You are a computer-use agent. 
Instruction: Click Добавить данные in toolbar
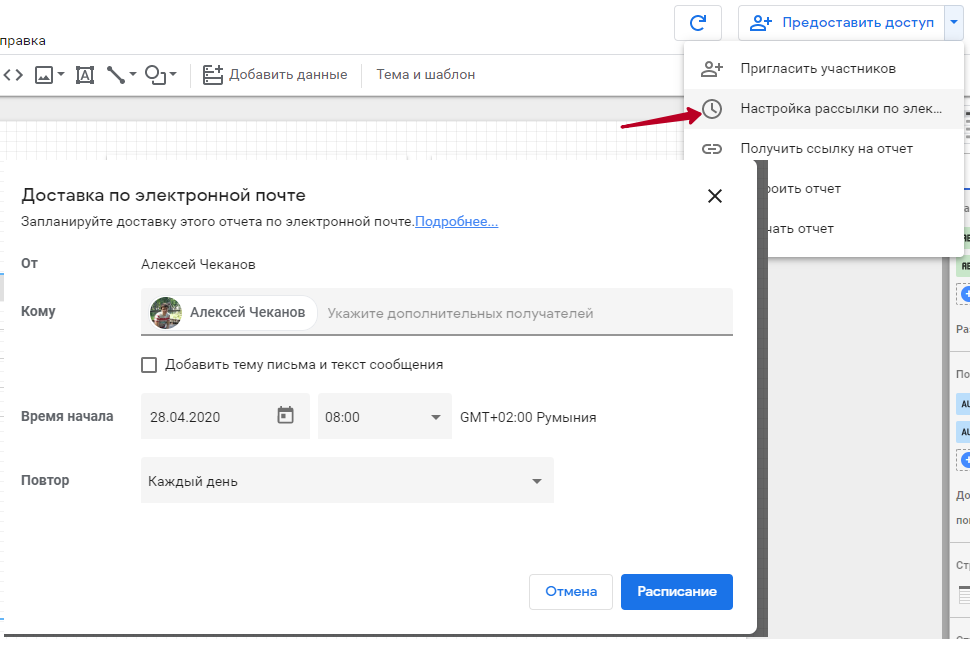coord(275,74)
